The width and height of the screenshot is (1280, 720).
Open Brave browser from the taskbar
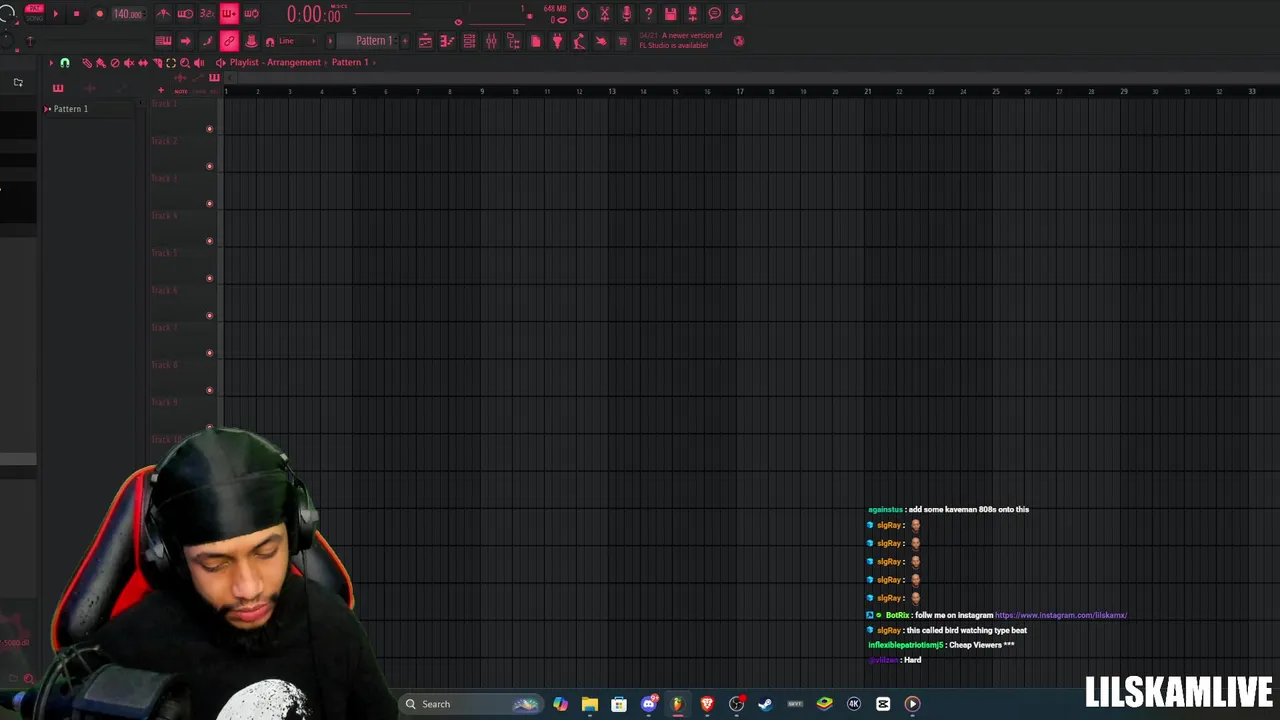(x=707, y=704)
